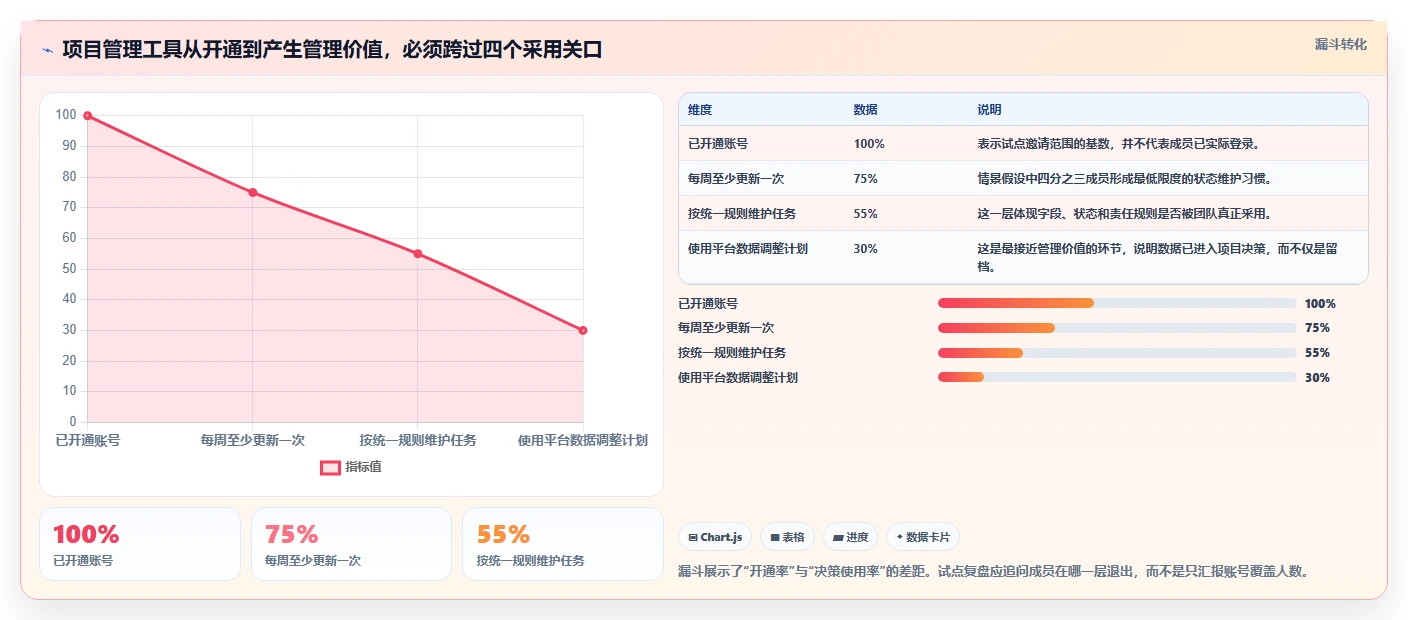
Task: Click the chart data point at value 30
Action: [x=583, y=330]
